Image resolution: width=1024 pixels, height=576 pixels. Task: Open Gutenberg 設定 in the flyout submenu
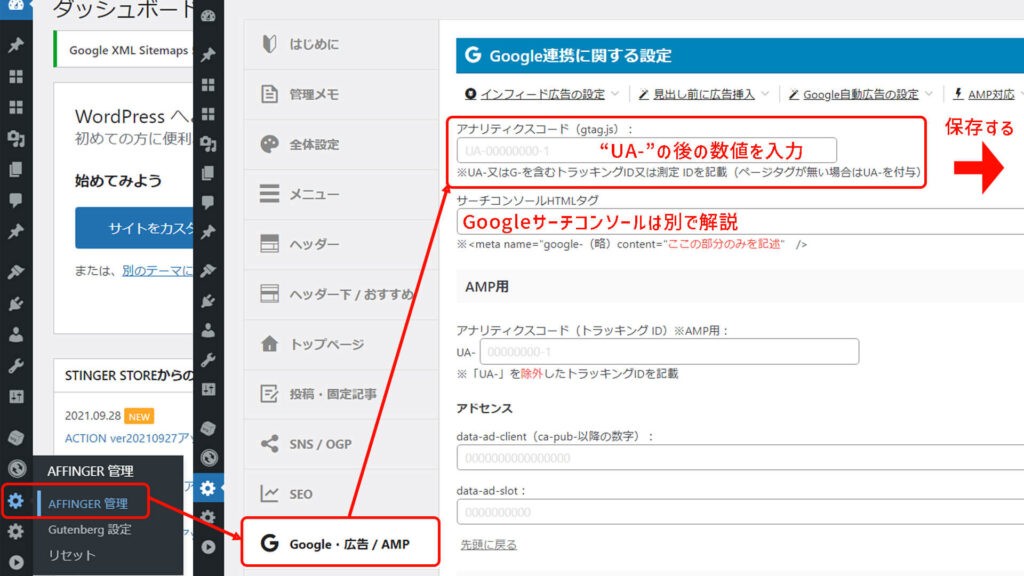pos(89,530)
